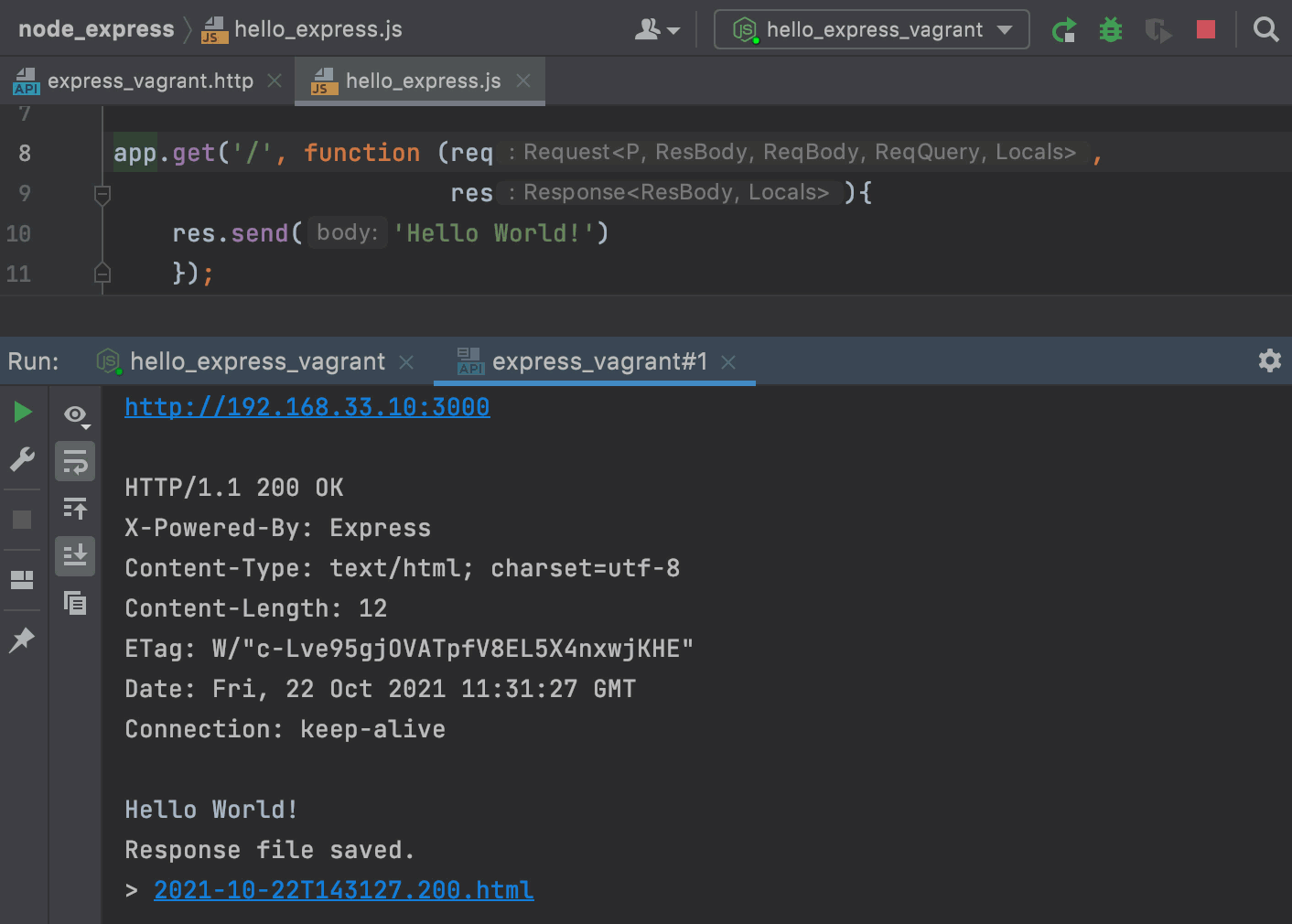Switch to the express_vagrant.http tab
Screen dimensions: 1292x924
[151, 81]
